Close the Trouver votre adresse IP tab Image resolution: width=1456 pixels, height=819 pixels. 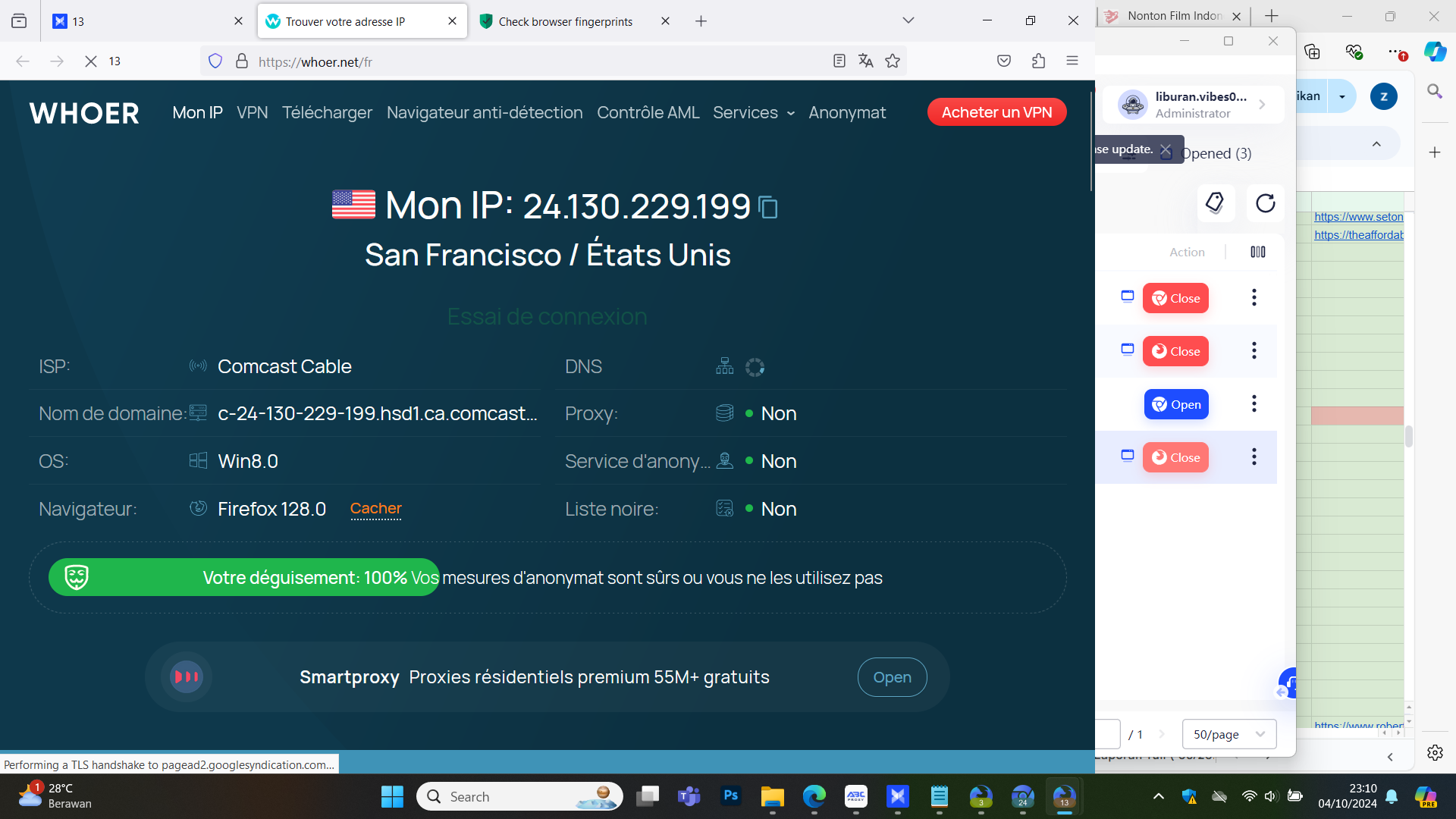point(452,21)
